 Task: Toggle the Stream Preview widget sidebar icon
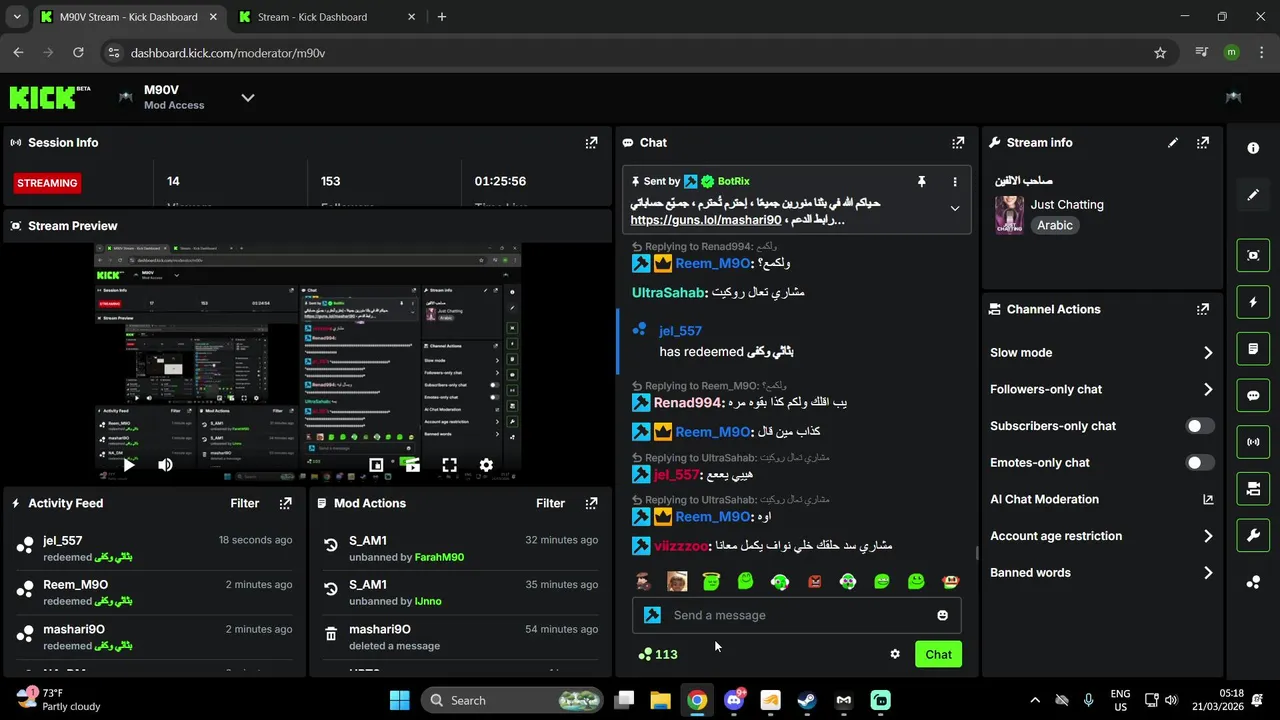pos(1253,255)
